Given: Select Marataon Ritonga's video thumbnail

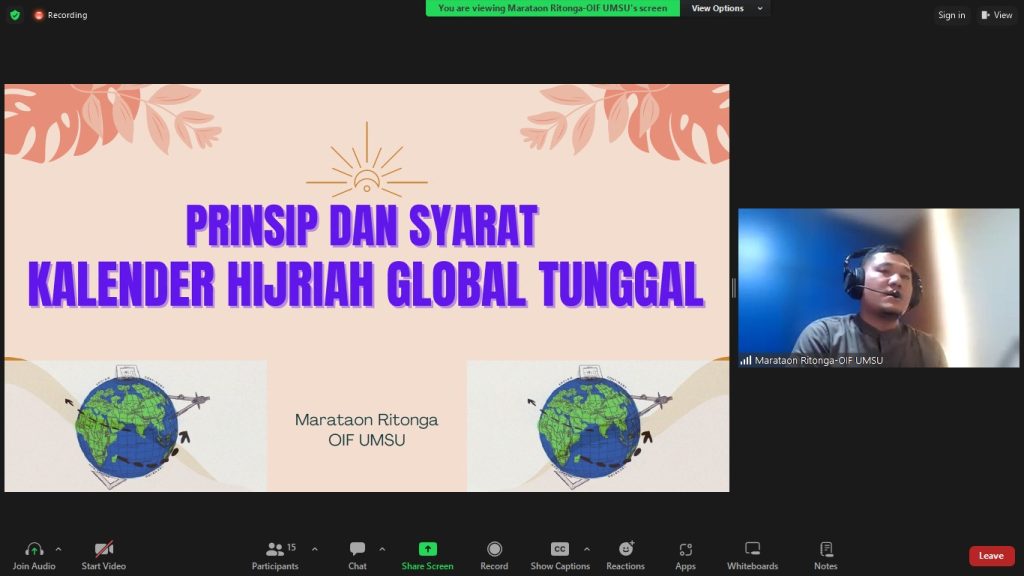Looking at the screenshot, I should 878,288.
